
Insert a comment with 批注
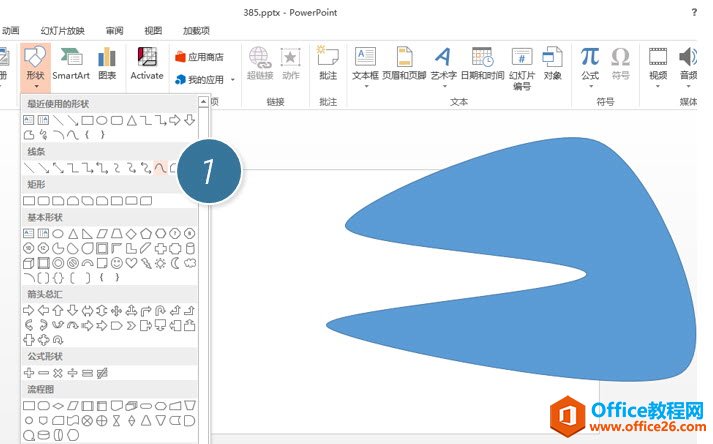(x=328, y=64)
